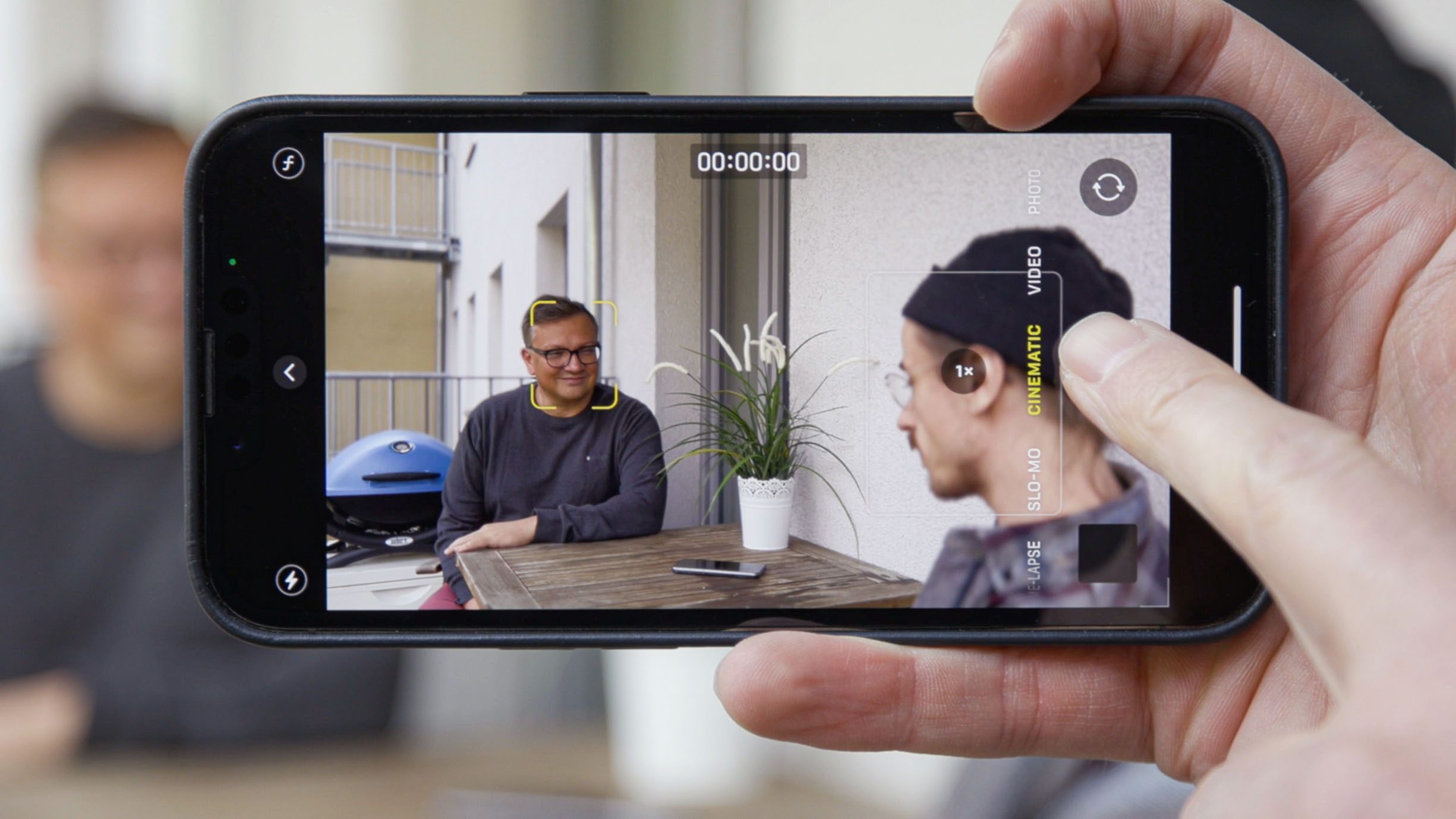Screen dimensions: 1456x819
Task: Tap the back chevron navigation icon
Action: click(288, 371)
